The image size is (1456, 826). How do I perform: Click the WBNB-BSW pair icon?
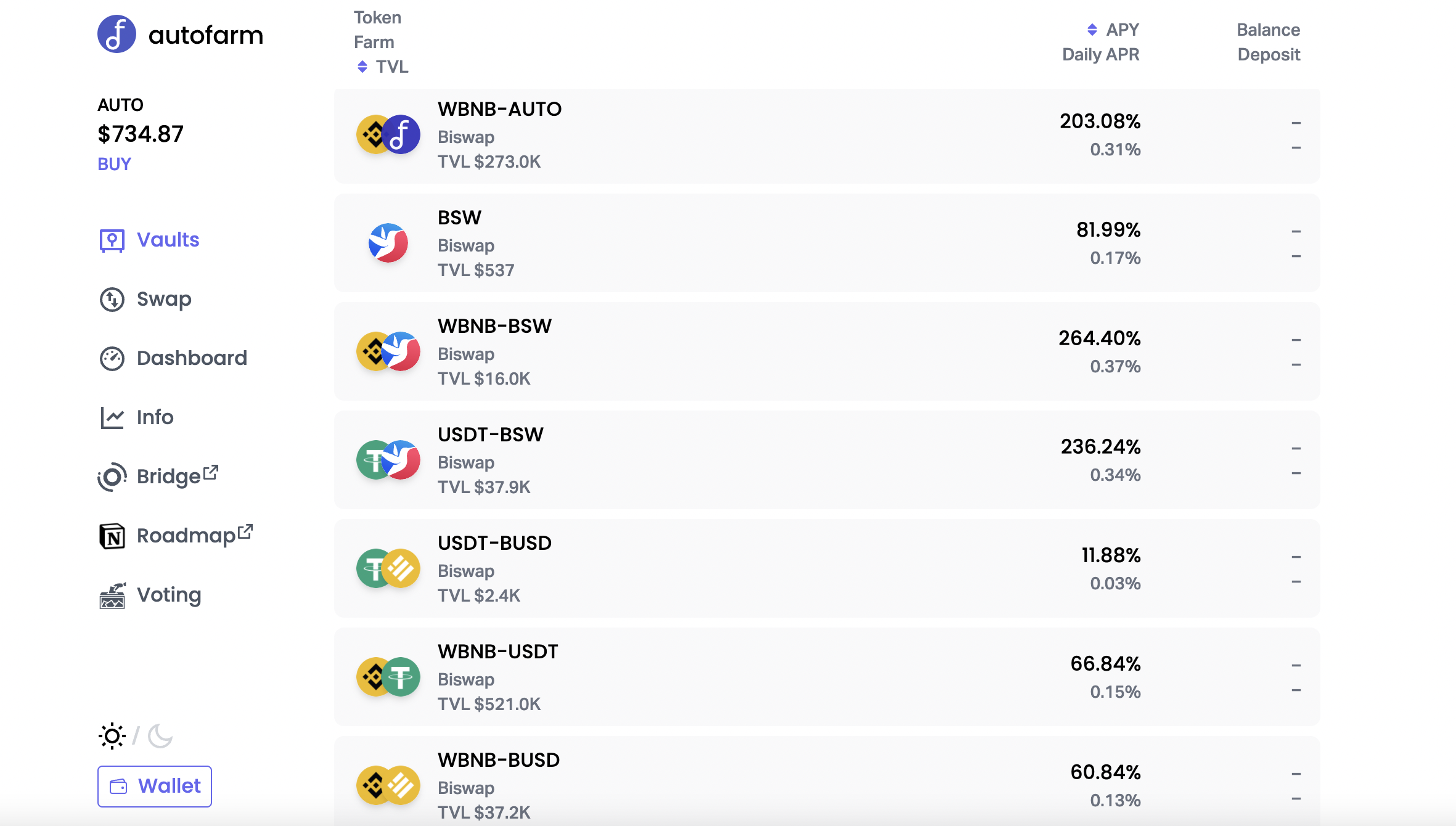coord(388,351)
